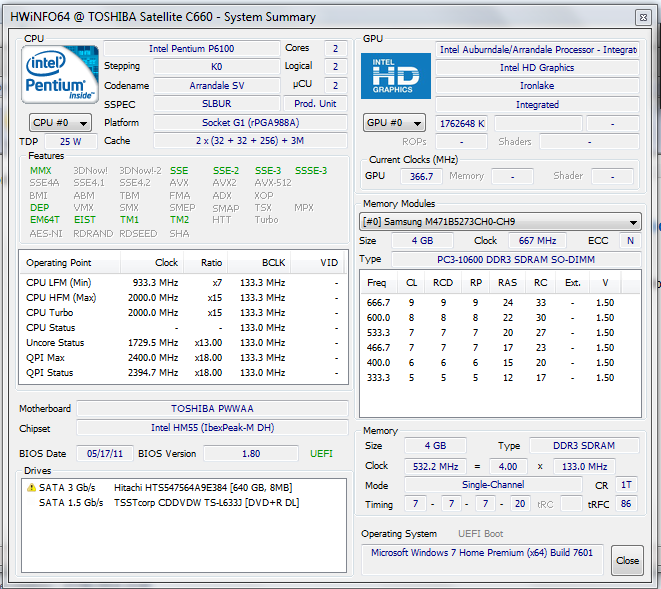The height and width of the screenshot is (589, 661).
Task: Click the greyed AES-NI feature label
Action: [x=46, y=234]
